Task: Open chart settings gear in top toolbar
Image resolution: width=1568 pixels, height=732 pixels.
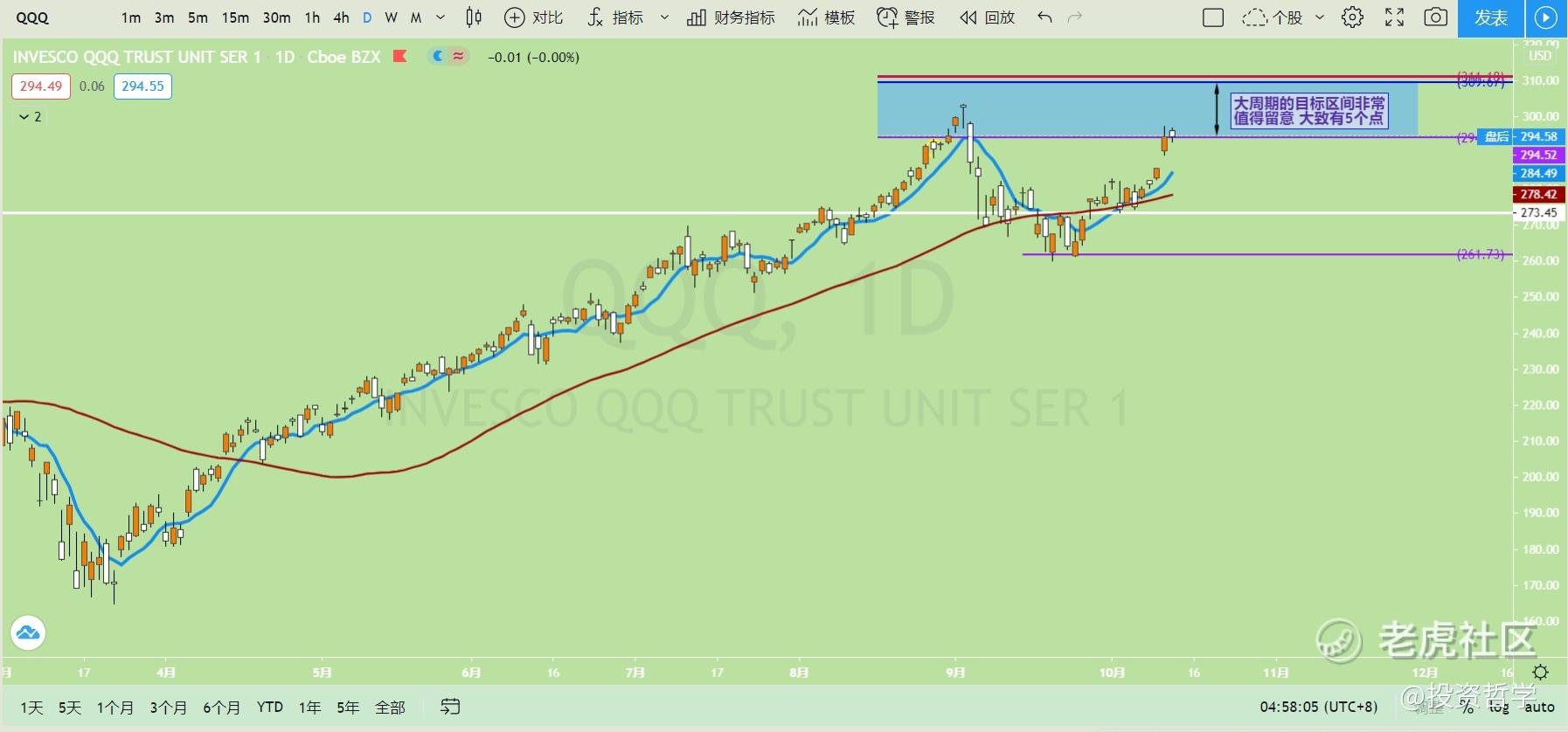Action: 1352,17
